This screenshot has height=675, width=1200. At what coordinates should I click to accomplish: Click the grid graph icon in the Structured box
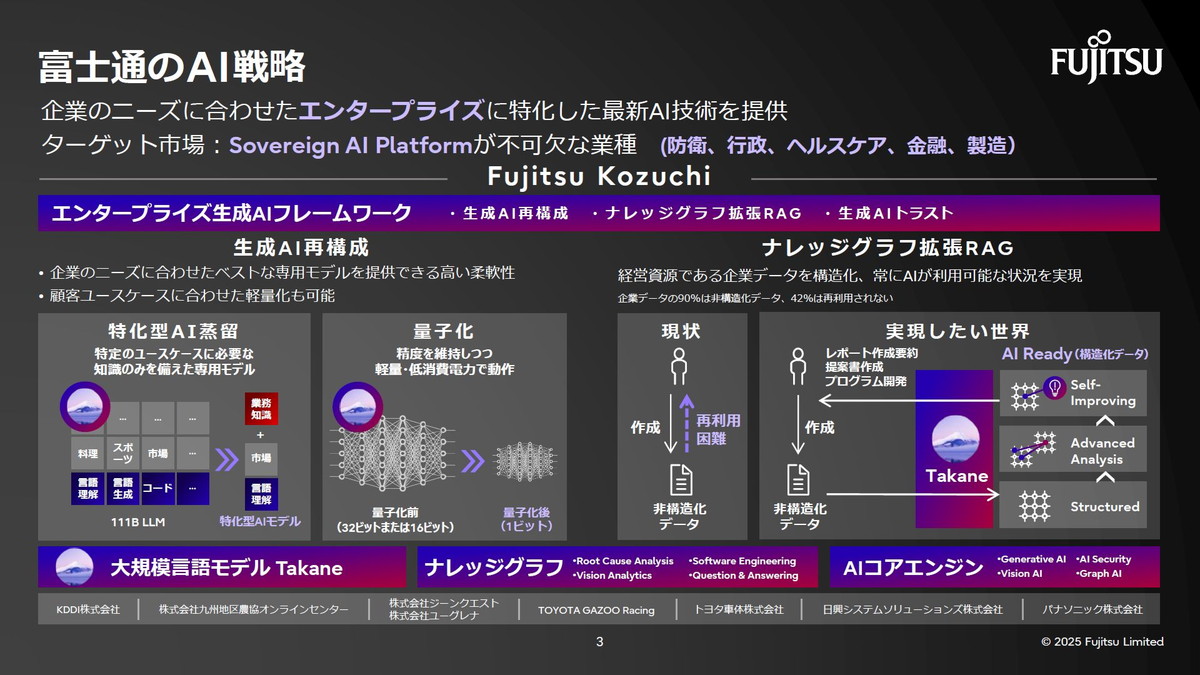1033,505
